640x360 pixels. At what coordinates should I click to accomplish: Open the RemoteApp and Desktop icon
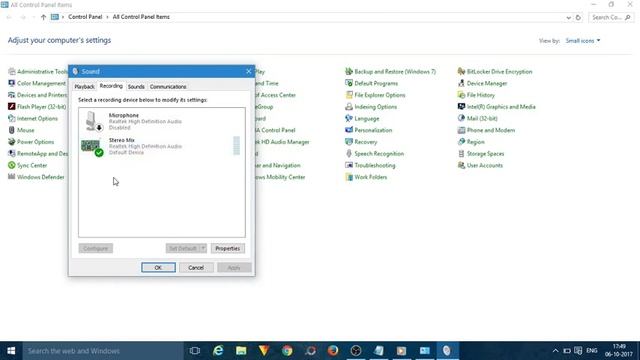38,154
